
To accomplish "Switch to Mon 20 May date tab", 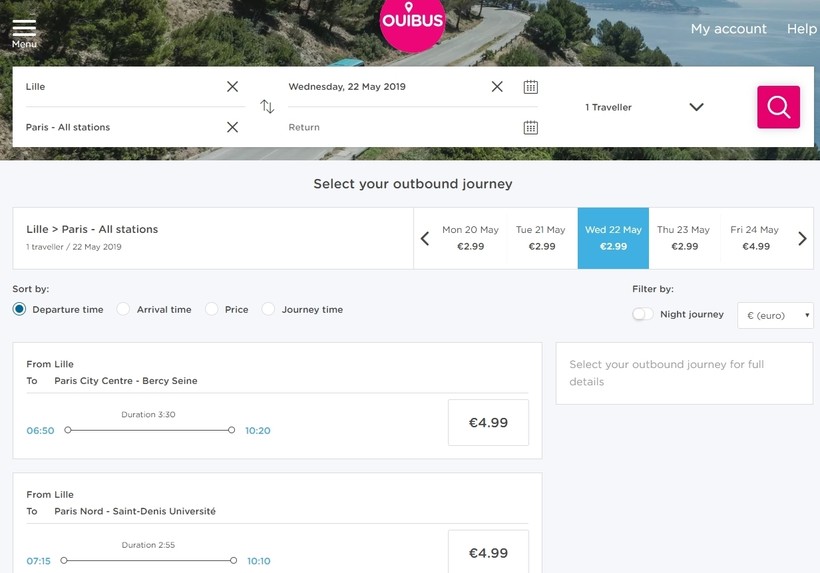I will point(470,238).
